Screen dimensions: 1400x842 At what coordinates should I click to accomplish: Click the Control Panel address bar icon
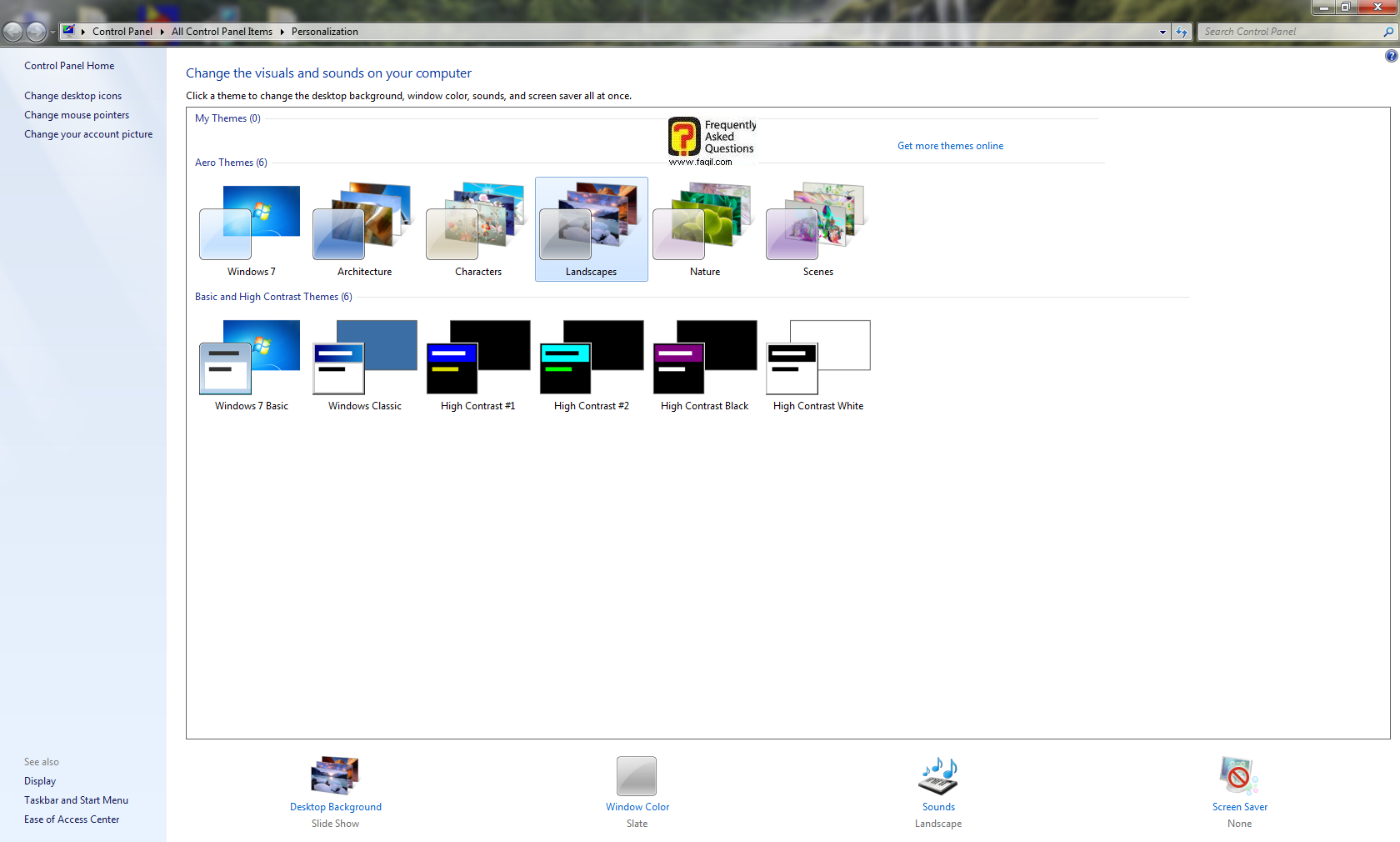point(69,32)
